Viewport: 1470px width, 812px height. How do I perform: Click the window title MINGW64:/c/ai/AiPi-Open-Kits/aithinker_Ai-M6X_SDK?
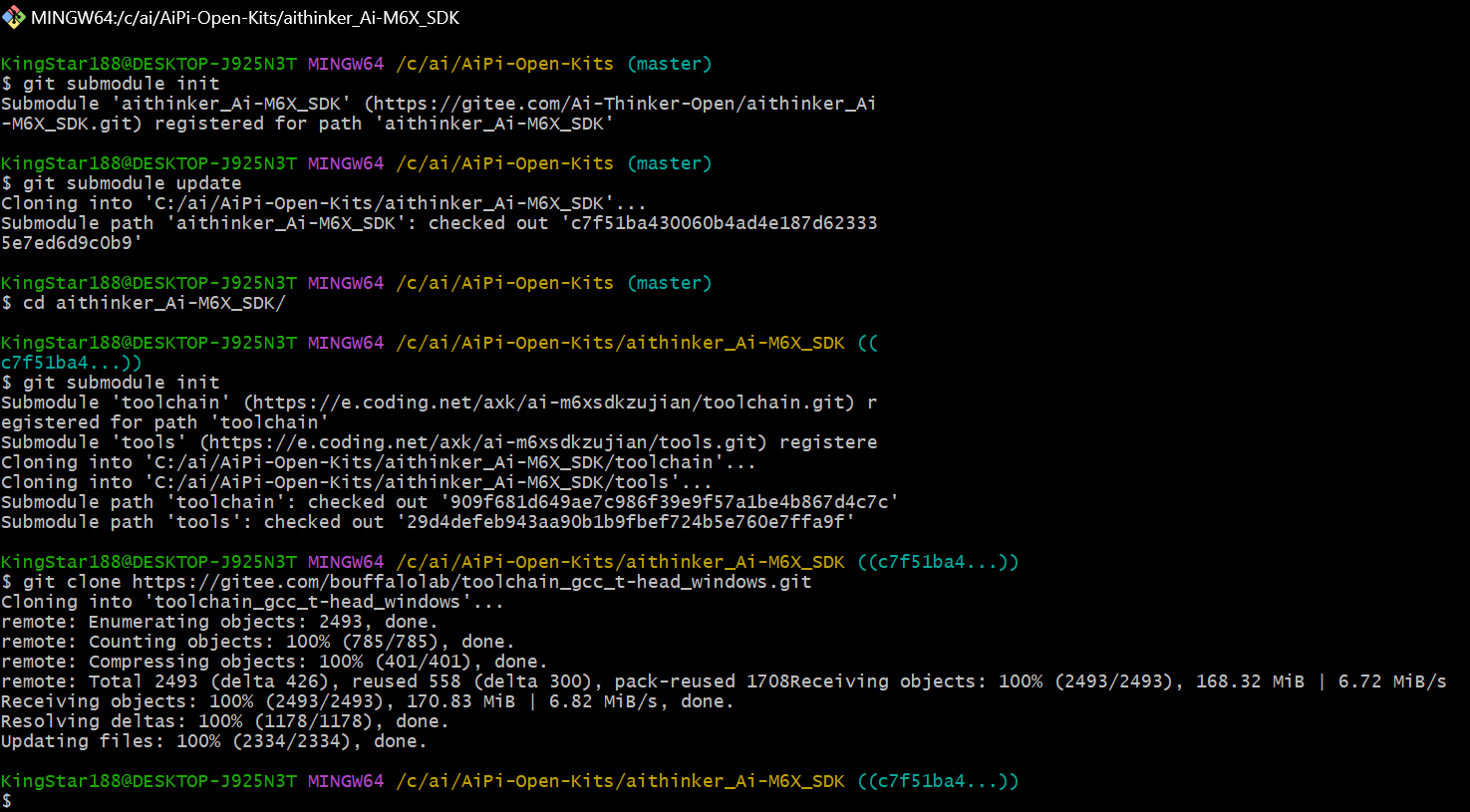point(245,18)
